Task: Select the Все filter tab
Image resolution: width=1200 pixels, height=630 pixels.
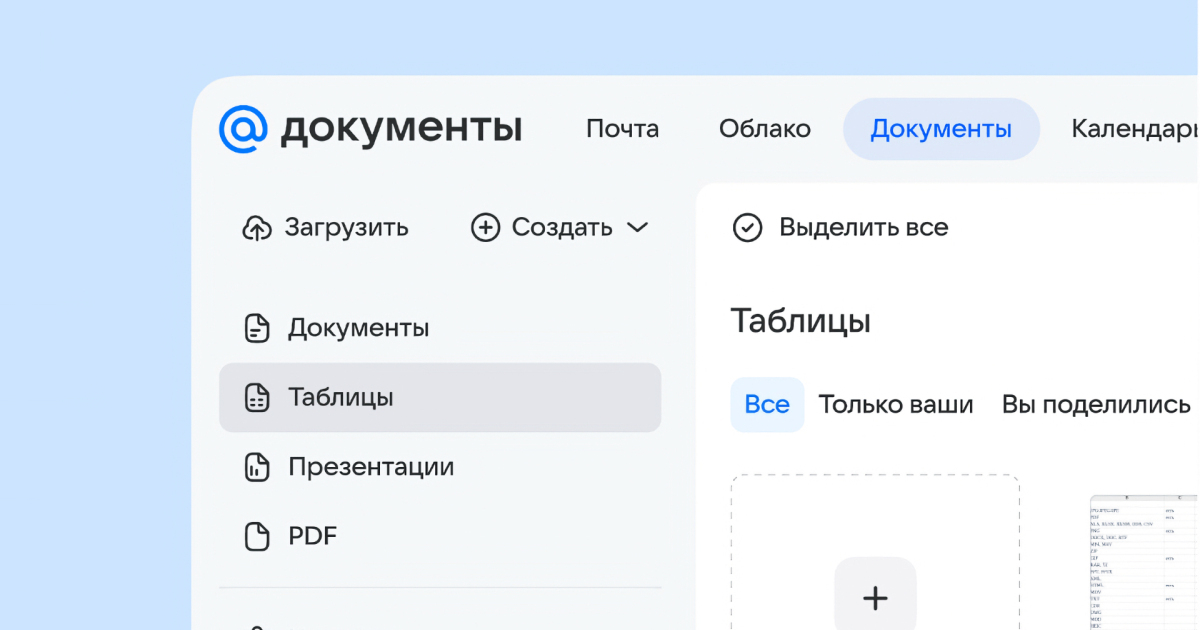Action: [x=767, y=405]
